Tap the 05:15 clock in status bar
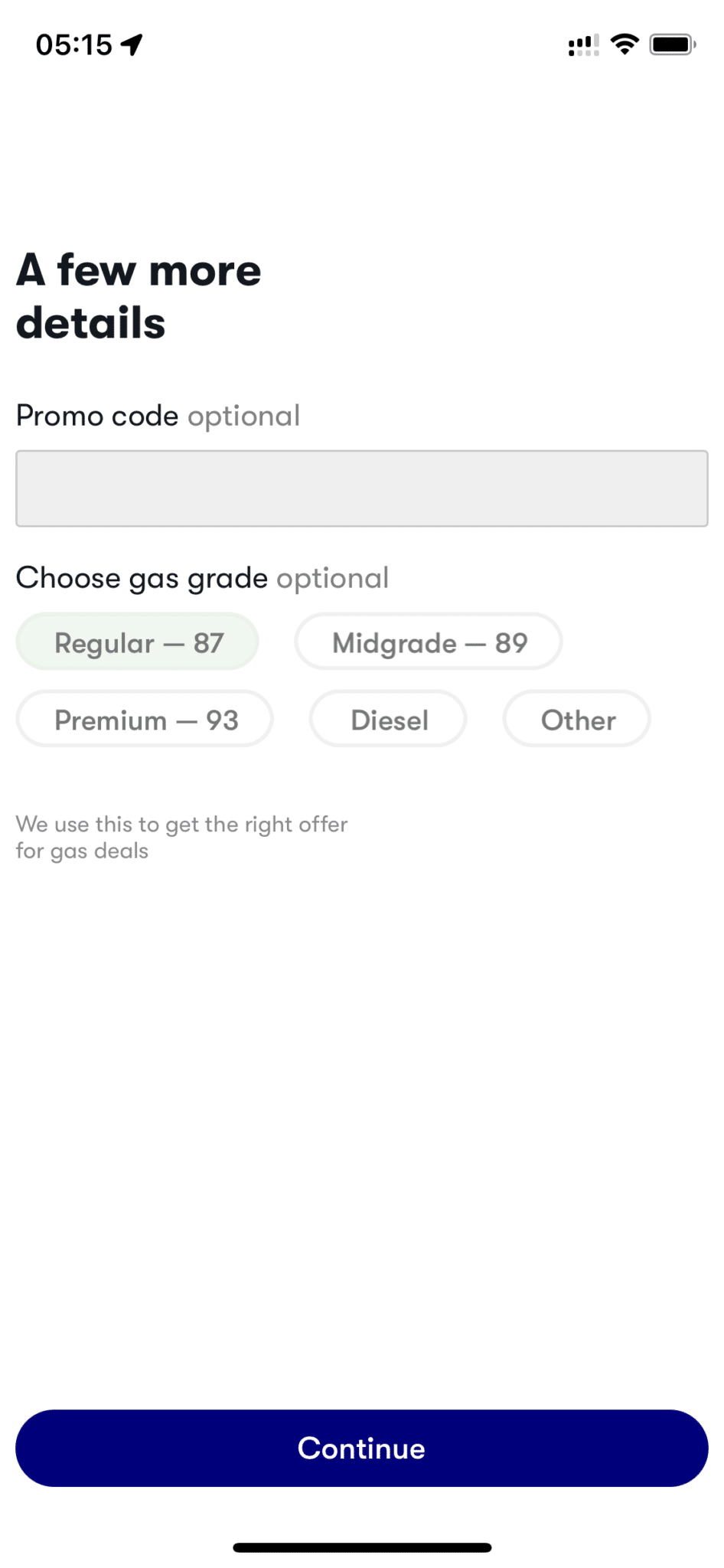724x1568 pixels. pyautogui.click(x=74, y=45)
